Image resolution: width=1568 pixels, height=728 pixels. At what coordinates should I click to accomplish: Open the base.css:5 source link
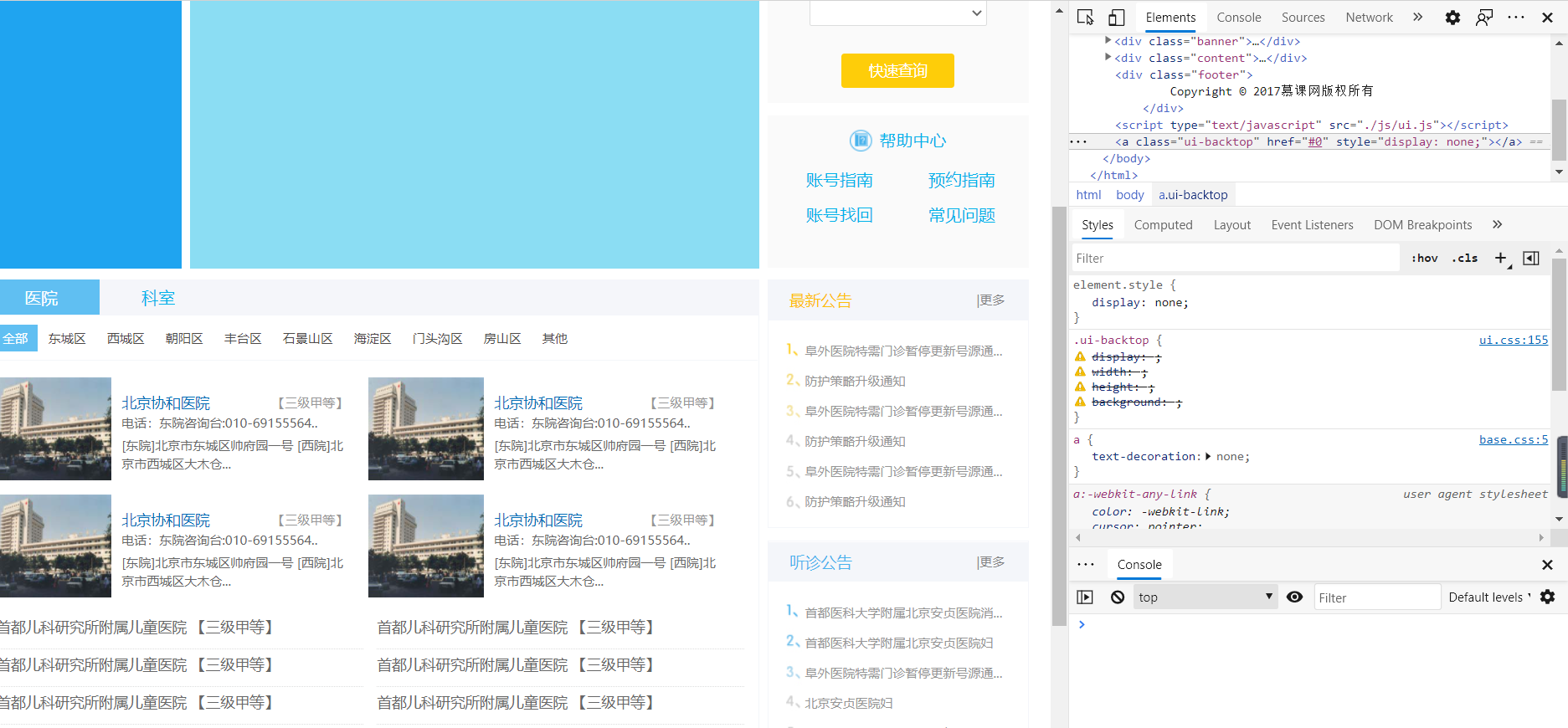coord(1513,439)
